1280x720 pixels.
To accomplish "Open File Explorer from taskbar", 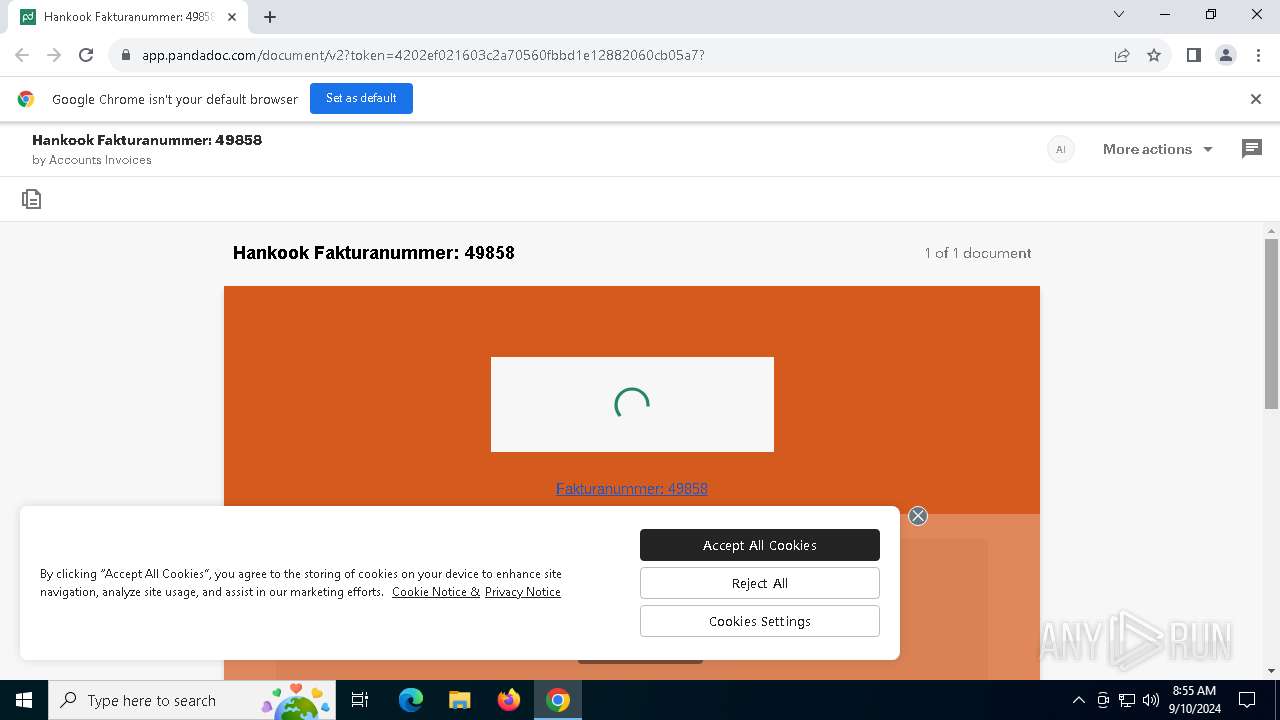I will tap(460, 700).
